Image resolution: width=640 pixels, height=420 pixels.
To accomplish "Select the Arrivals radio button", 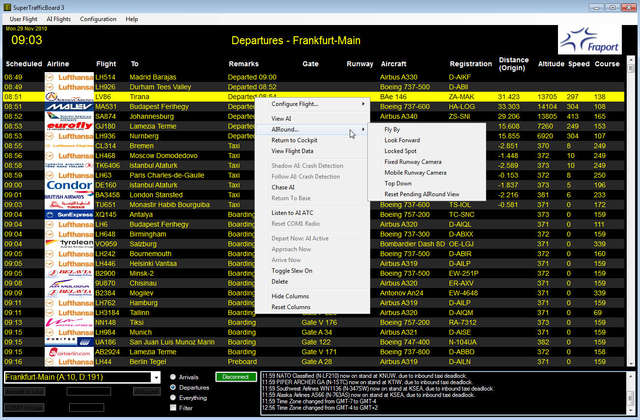I will pyautogui.click(x=173, y=377).
